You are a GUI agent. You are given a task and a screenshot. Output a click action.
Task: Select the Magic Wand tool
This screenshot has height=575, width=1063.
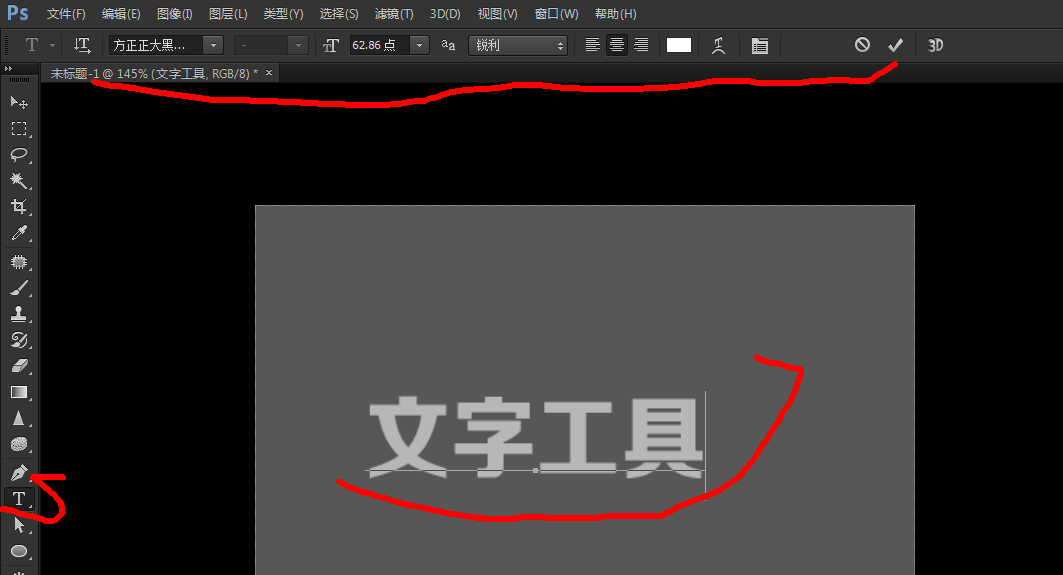tap(19, 180)
